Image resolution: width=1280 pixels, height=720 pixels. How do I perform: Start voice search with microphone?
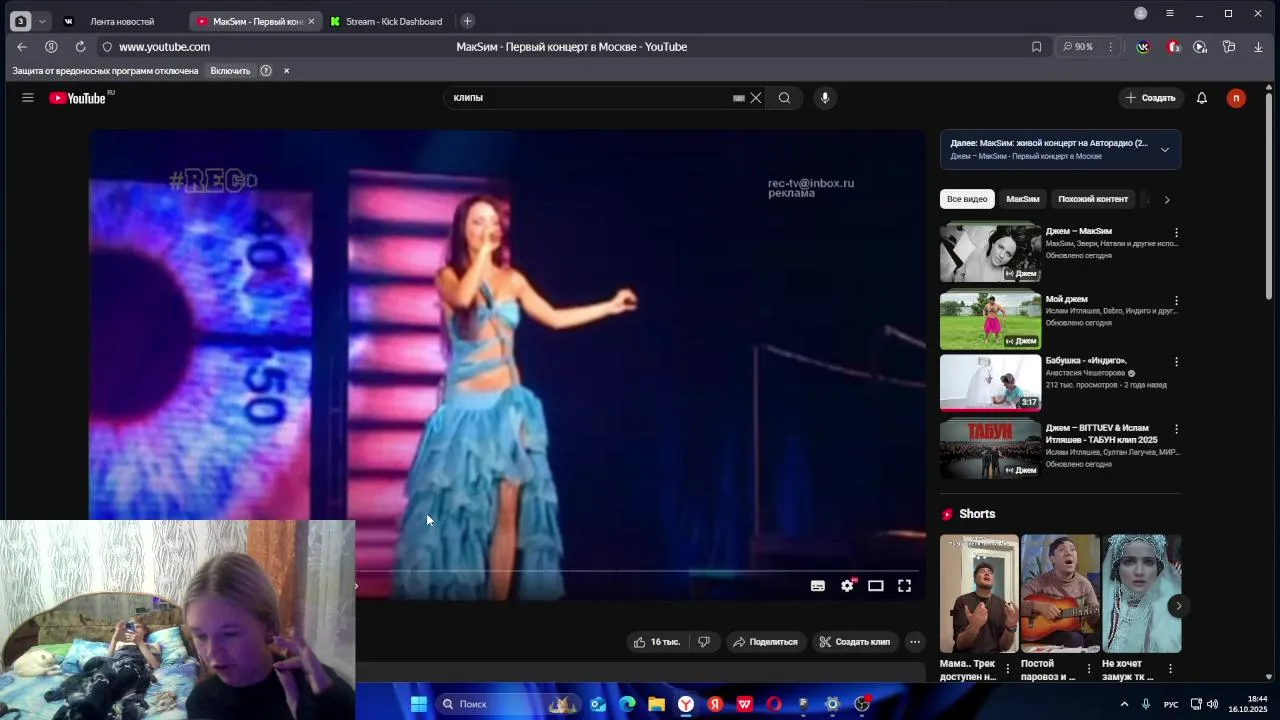825,98
